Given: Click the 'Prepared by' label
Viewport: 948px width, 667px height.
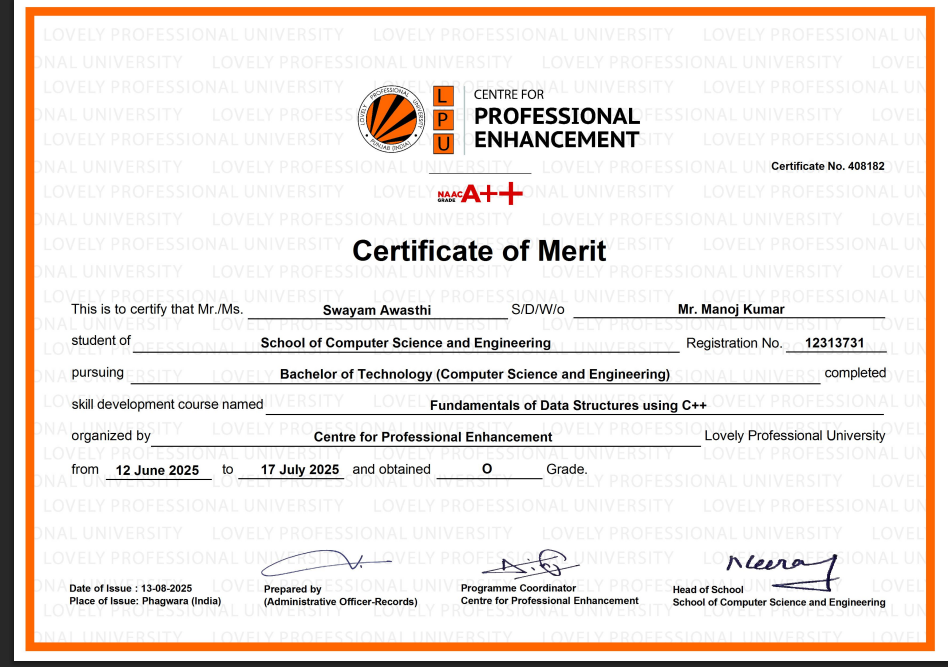Looking at the screenshot, I should tap(293, 589).
